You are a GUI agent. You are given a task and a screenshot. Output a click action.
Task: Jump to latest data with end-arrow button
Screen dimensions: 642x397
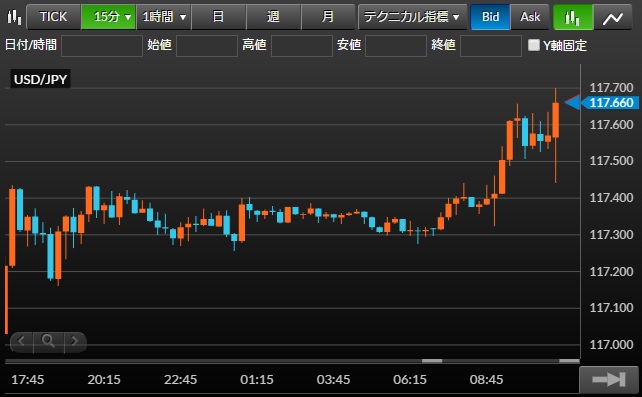[x=609, y=379]
